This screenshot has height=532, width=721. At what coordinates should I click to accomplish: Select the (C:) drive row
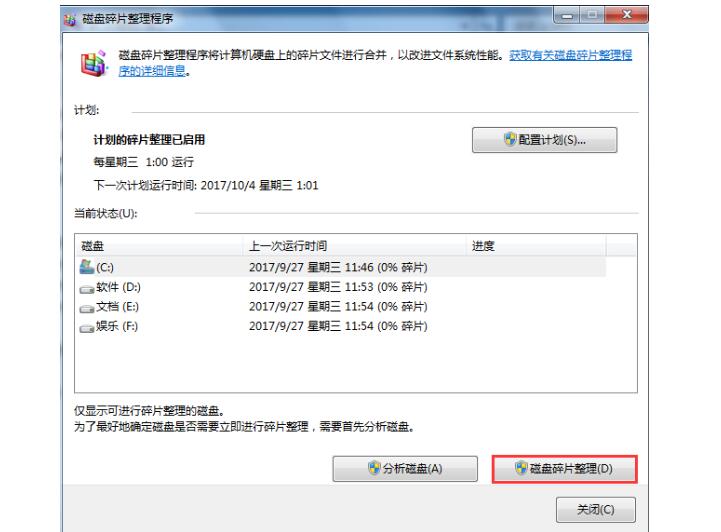[340, 267]
